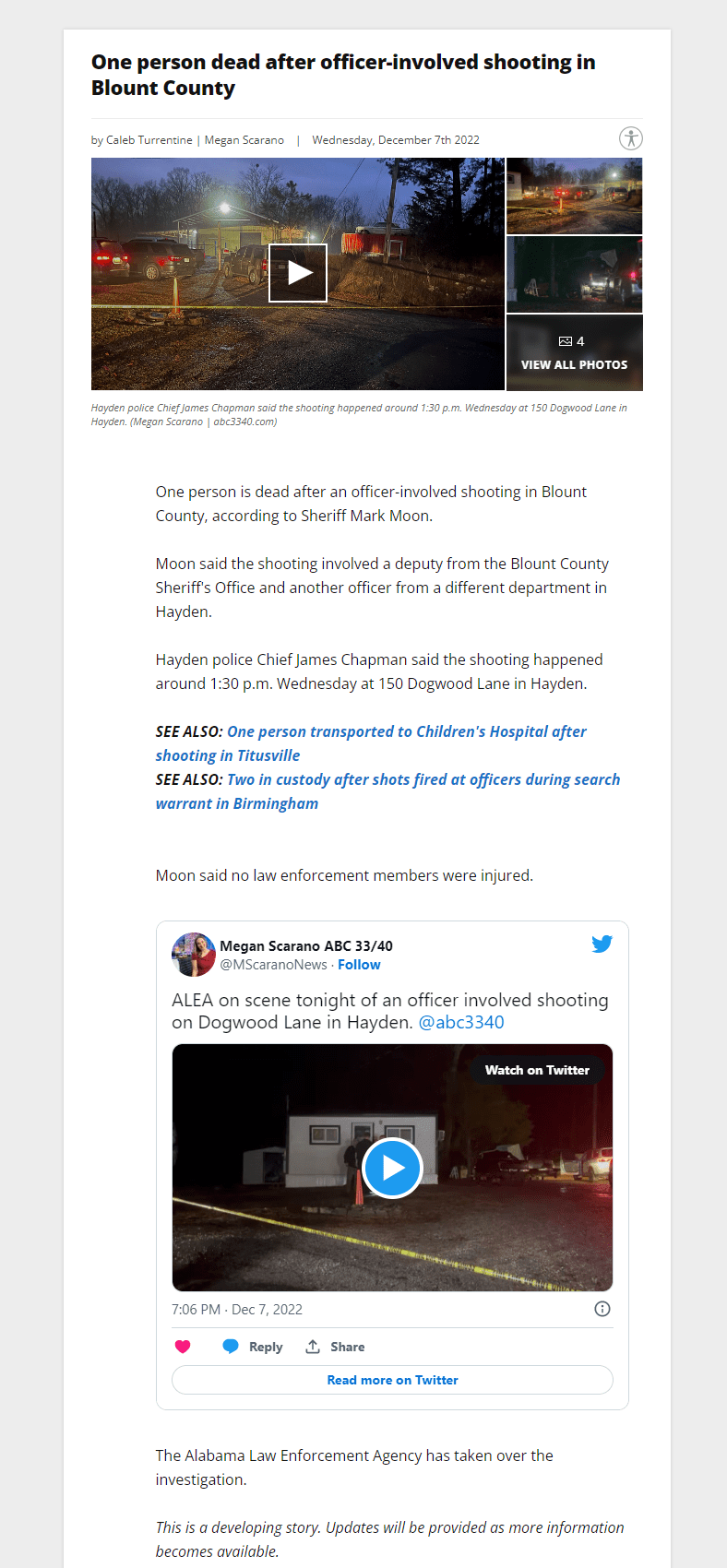
Task: Click the @abc3340 mention
Action: click(x=461, y=1022)
